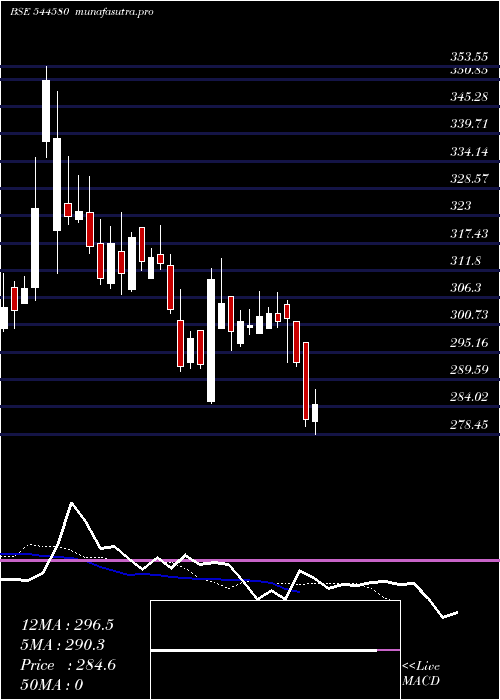Screen dimensions: 500x700
Task: Click the tallest white candle near 350
Action: [46, 111]
